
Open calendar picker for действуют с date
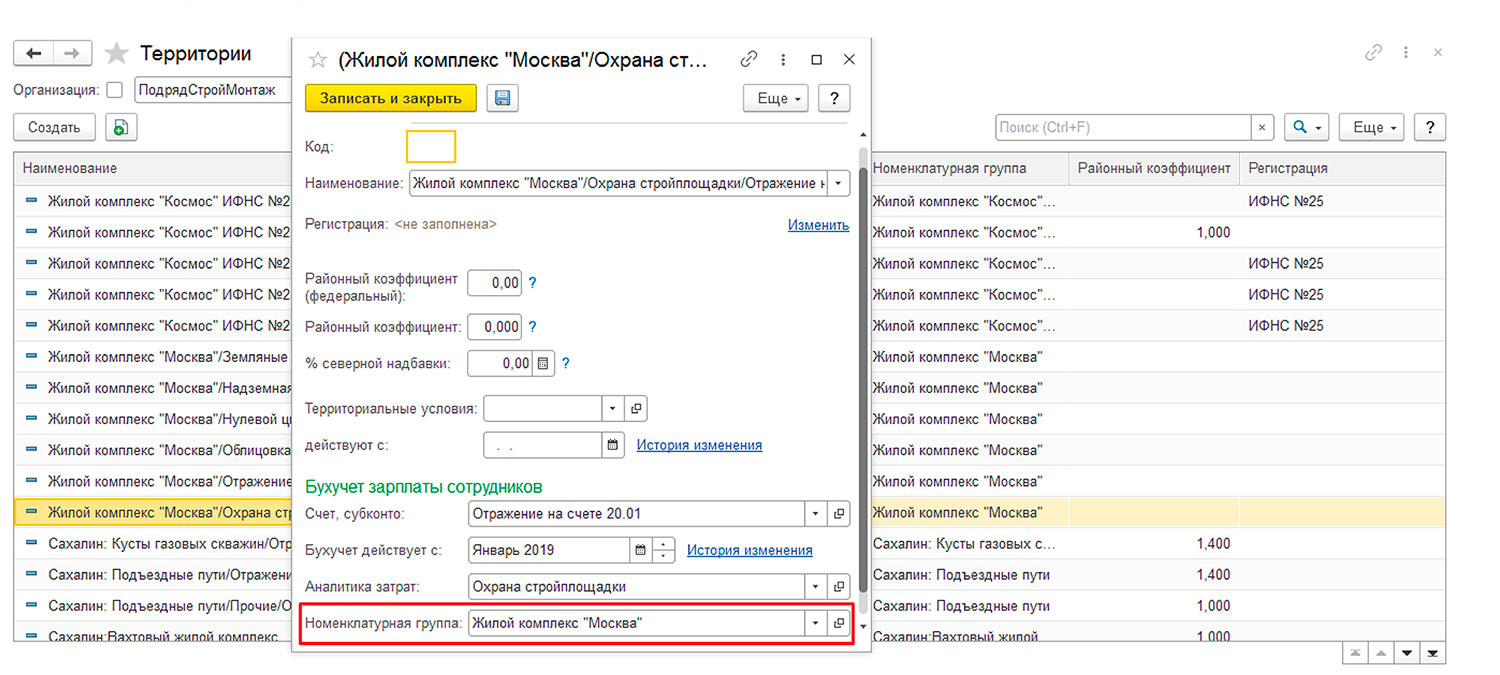(x=613, y=445)
